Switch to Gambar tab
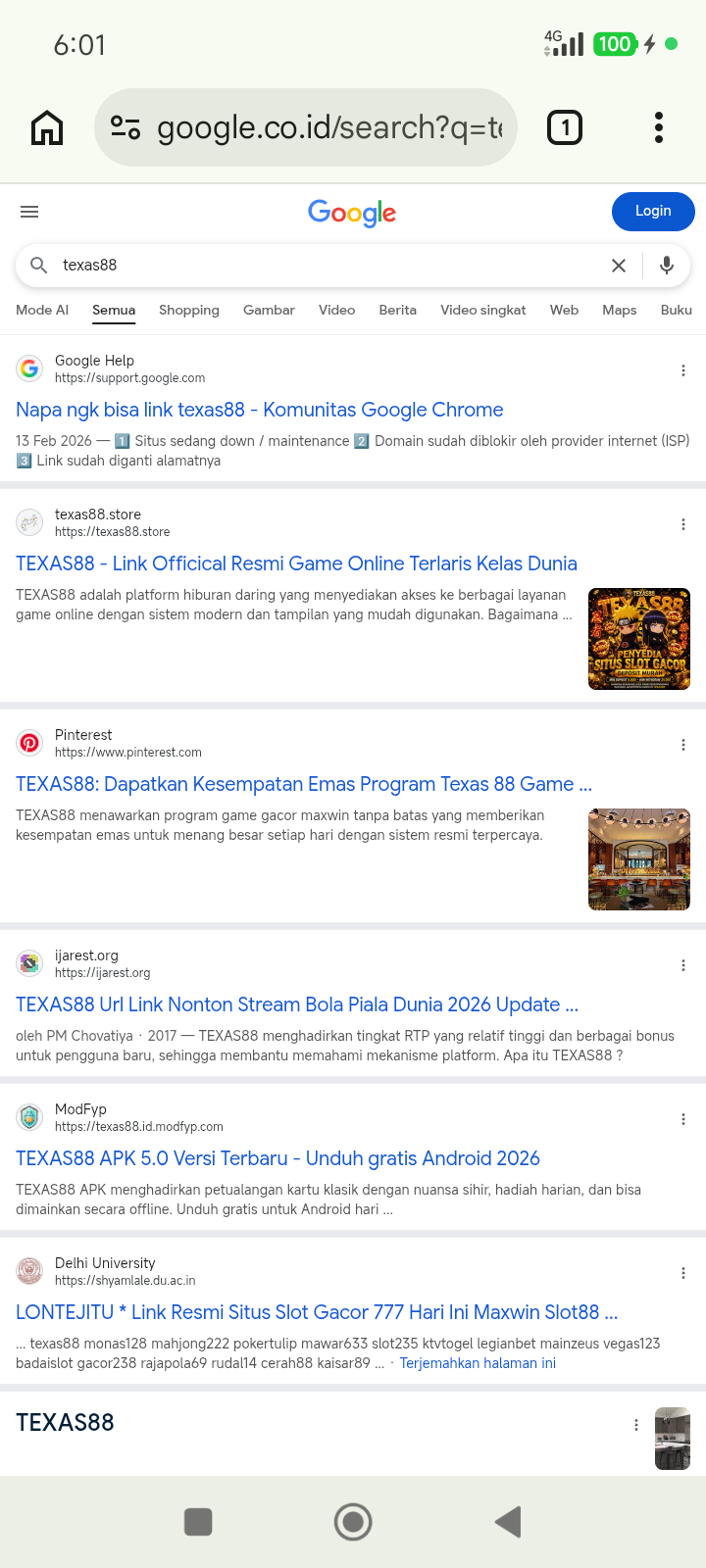The image size is (706, 1568). click(x=269, y=310)
